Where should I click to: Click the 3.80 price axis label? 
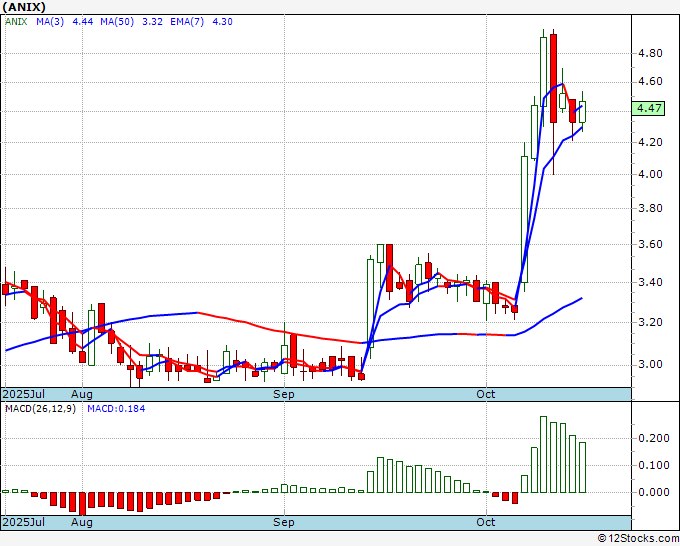pyautogui.click(x=651, y=208)
